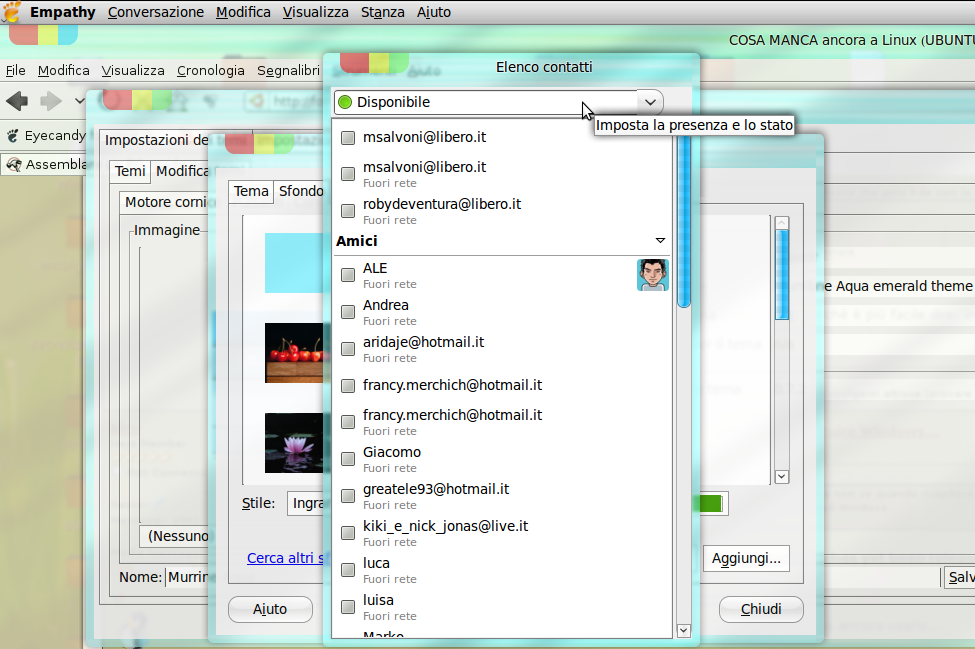Toggle checkbox next to greatele93@hotmail.it
Viewport: 975px width, 649px height.
(x=348, y=496)
